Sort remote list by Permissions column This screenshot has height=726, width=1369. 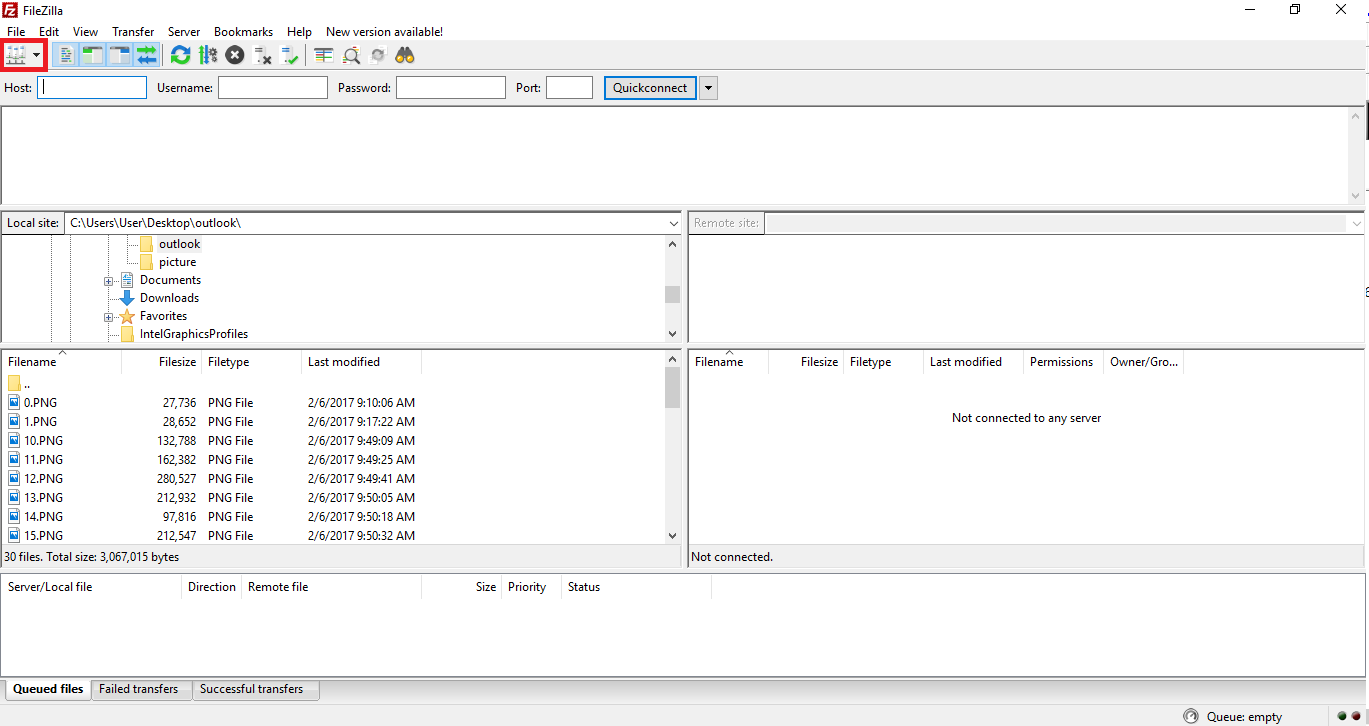1064,362
